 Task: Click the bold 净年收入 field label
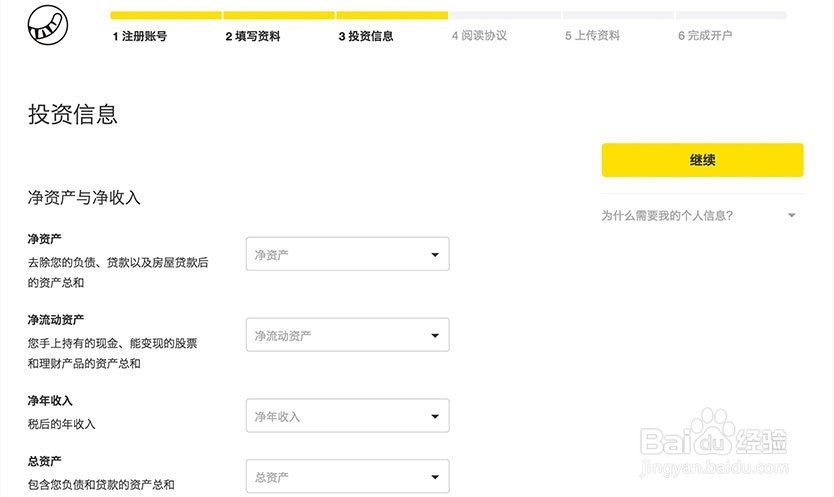(x=50, y=401)
